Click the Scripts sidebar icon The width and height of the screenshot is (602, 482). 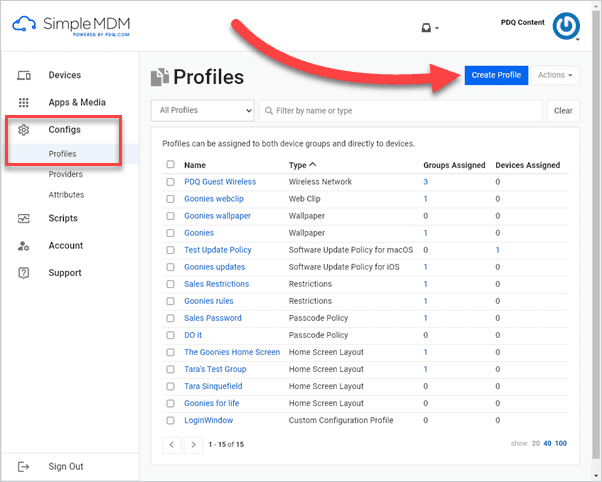pyautogui.click(x=23, y=219)
